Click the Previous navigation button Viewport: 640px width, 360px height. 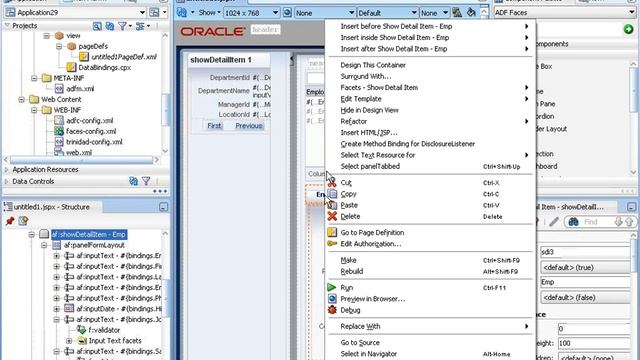coord(249,126)
